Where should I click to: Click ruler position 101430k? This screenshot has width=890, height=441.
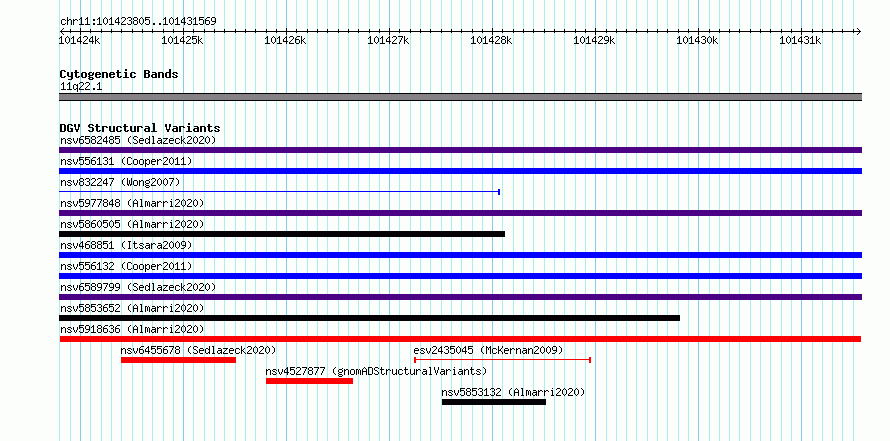pos(698,40)
